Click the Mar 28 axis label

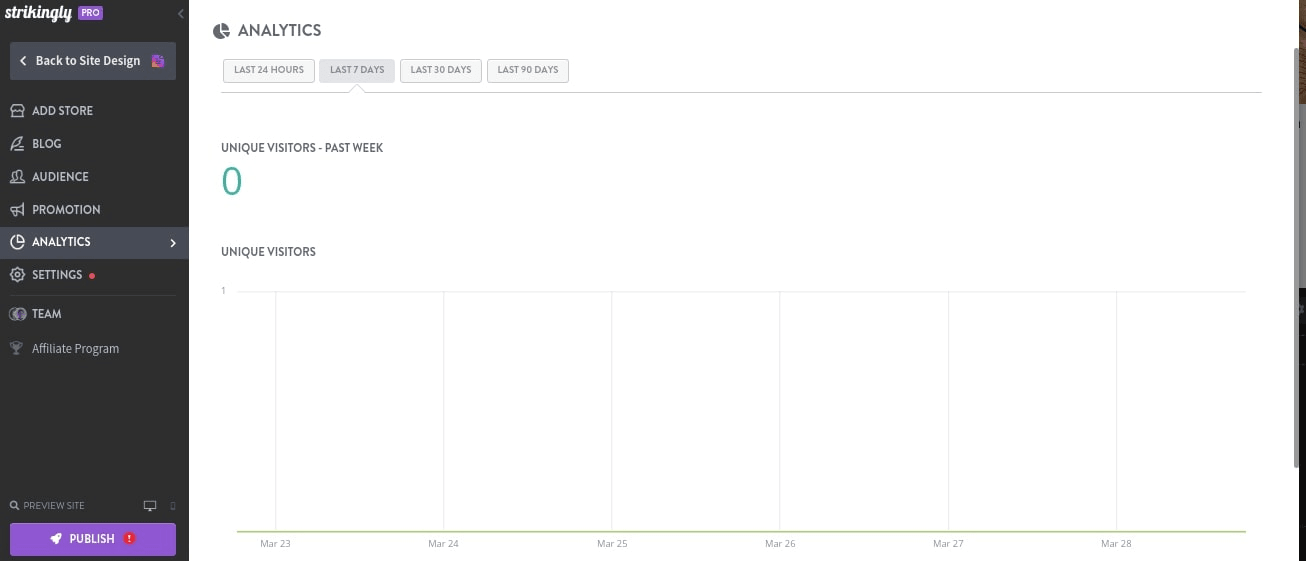1116,544
